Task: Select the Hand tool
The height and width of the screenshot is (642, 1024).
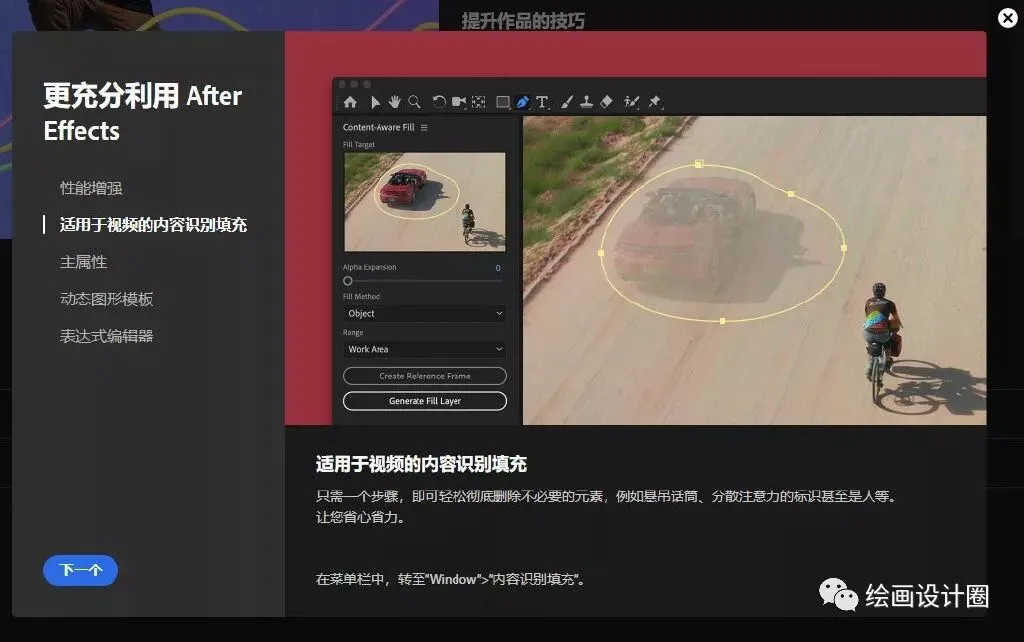Action: coord(394,102)
